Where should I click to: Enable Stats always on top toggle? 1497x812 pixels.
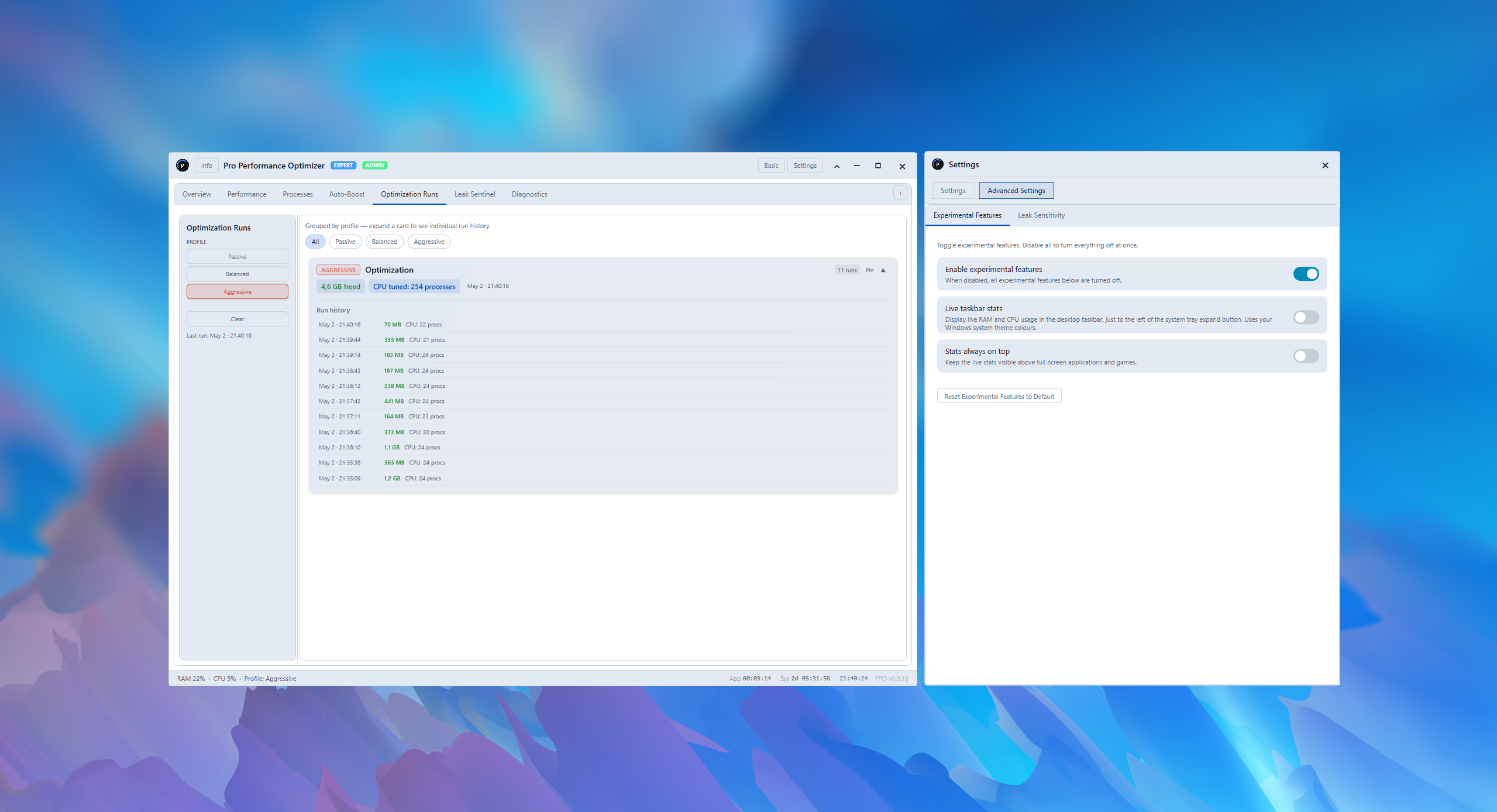(1306, 356)
